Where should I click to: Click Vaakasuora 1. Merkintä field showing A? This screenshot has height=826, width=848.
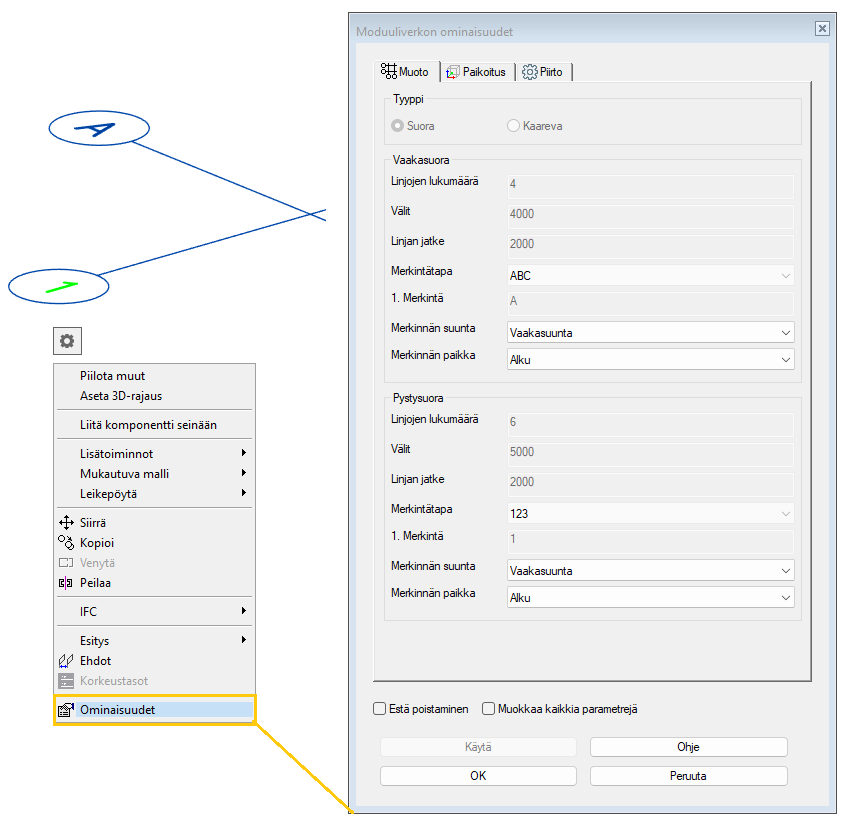651,303
